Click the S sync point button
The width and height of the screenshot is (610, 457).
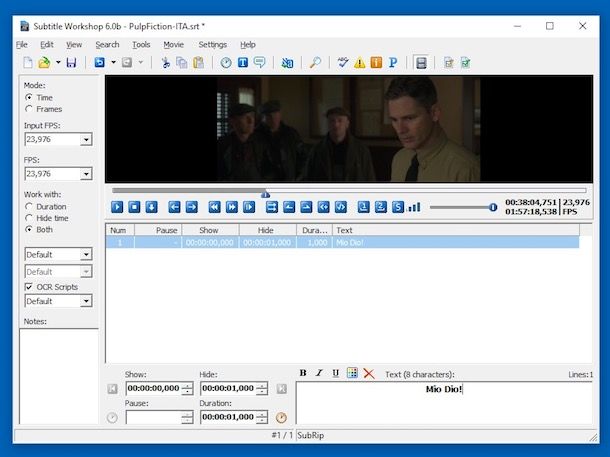pos(398,207)
